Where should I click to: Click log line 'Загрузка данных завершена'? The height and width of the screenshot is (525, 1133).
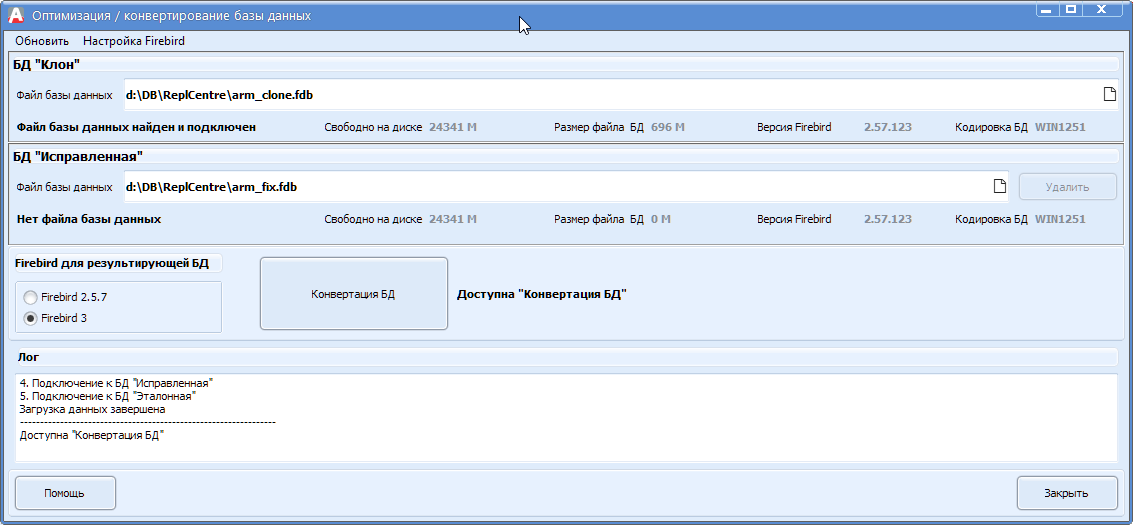pyautogui.click(x=92, y=409)
